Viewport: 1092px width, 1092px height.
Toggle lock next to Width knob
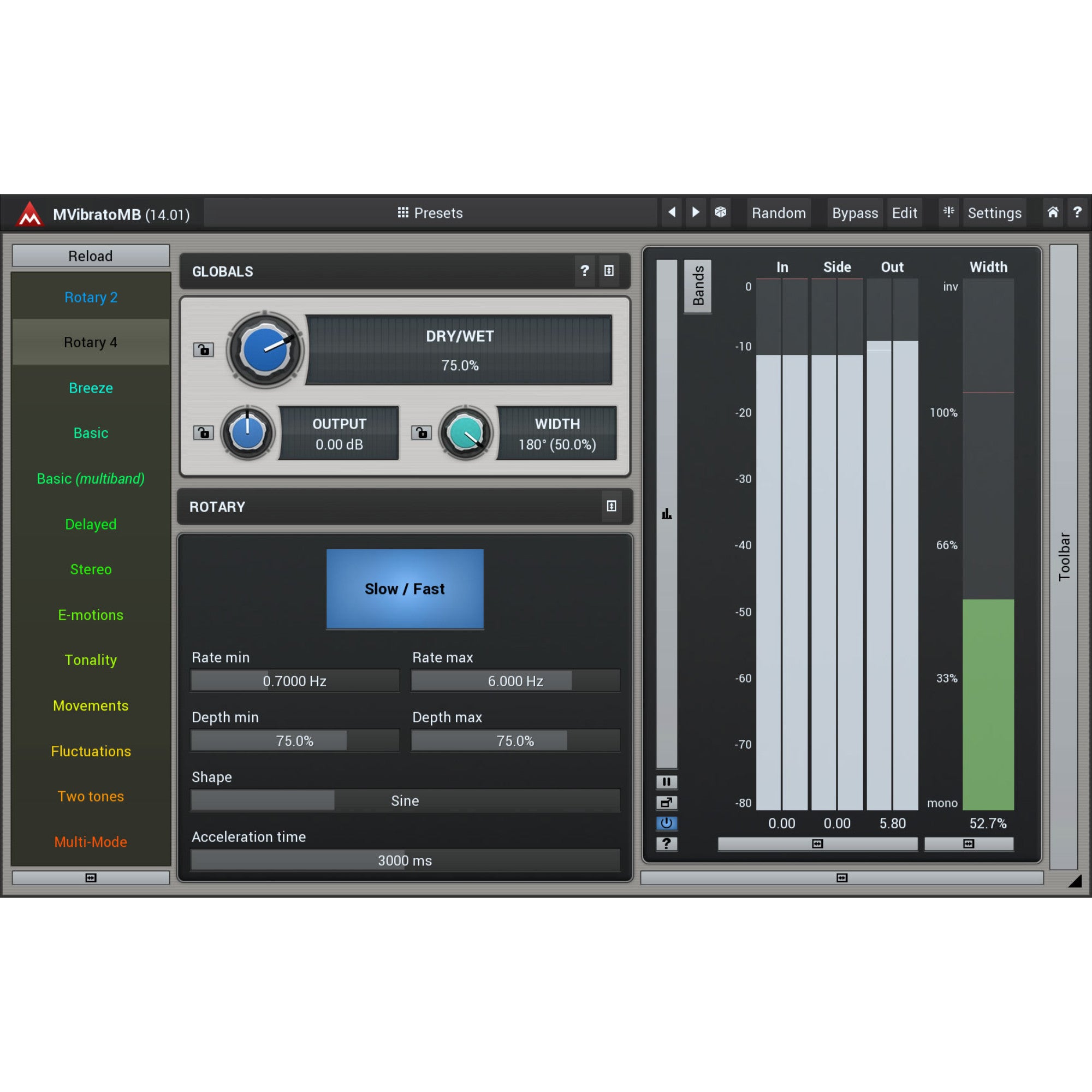pos(421,432)
